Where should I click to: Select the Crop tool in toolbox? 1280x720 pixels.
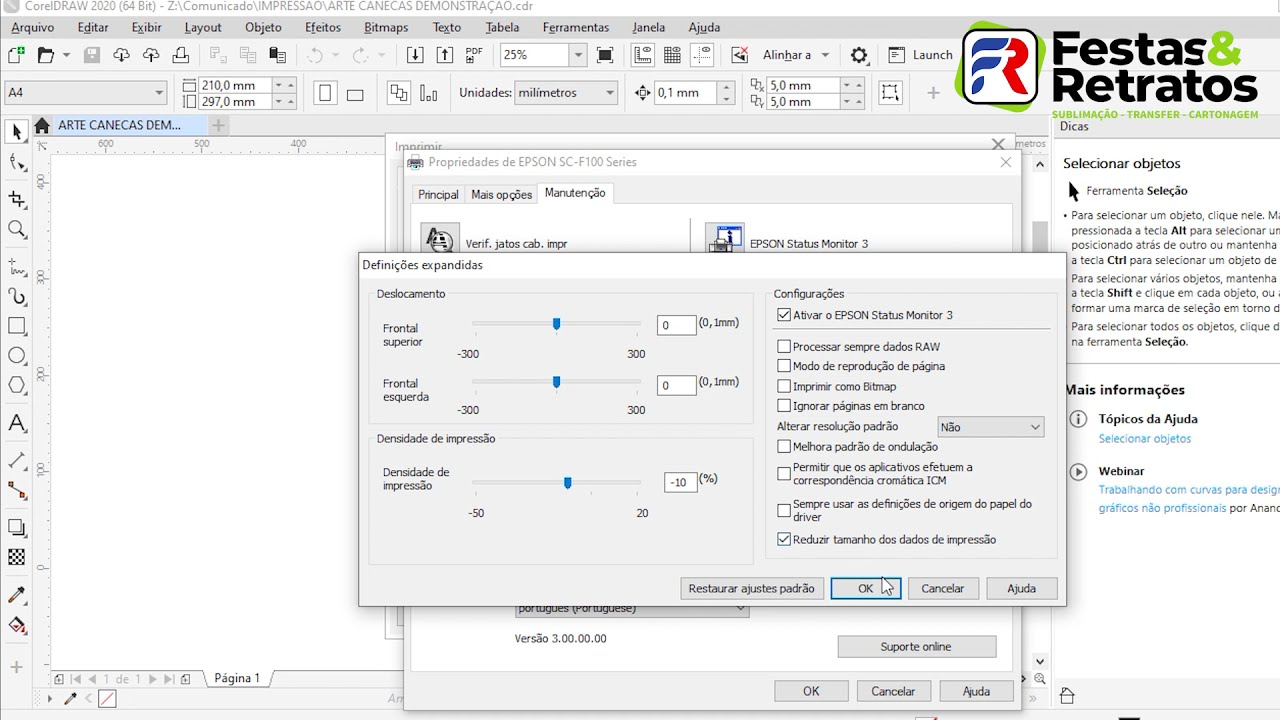[x=17, y=199]
